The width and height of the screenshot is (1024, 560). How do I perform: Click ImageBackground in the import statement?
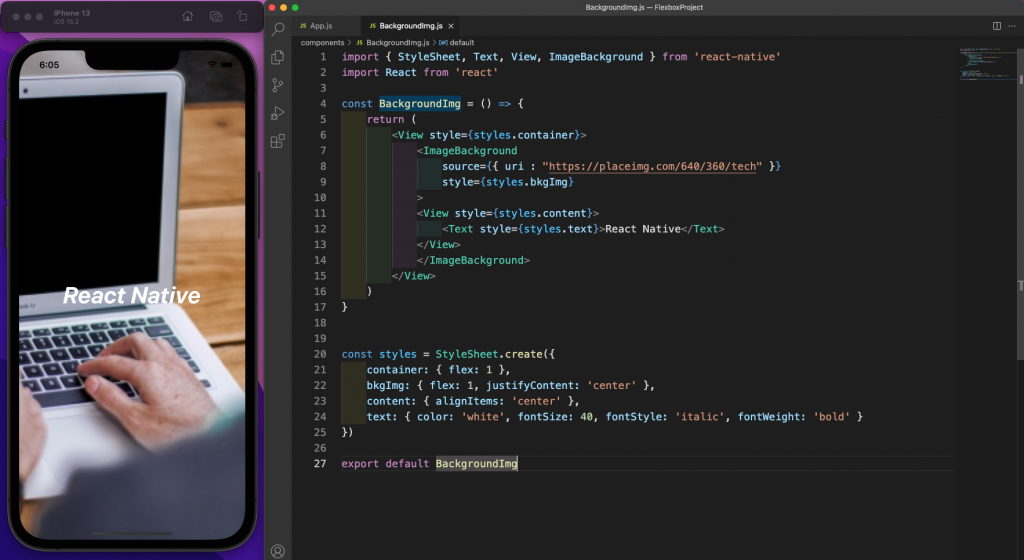596,57
